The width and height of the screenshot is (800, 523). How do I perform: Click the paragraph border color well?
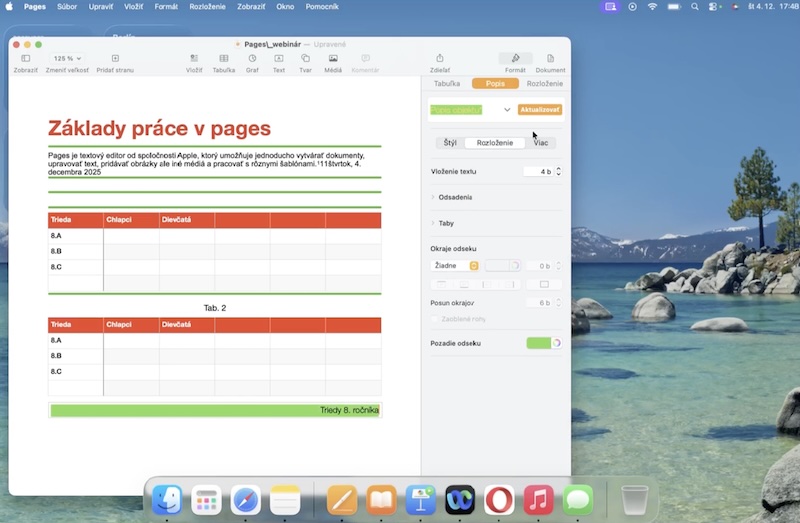[497, 265]
